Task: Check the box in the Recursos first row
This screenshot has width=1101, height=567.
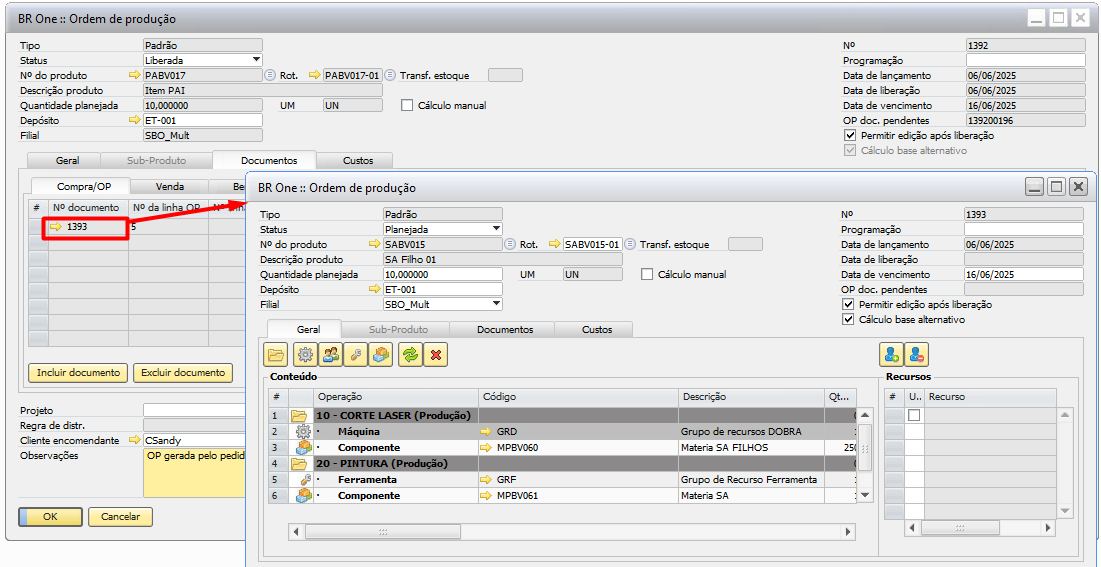Action: [914, 415]
